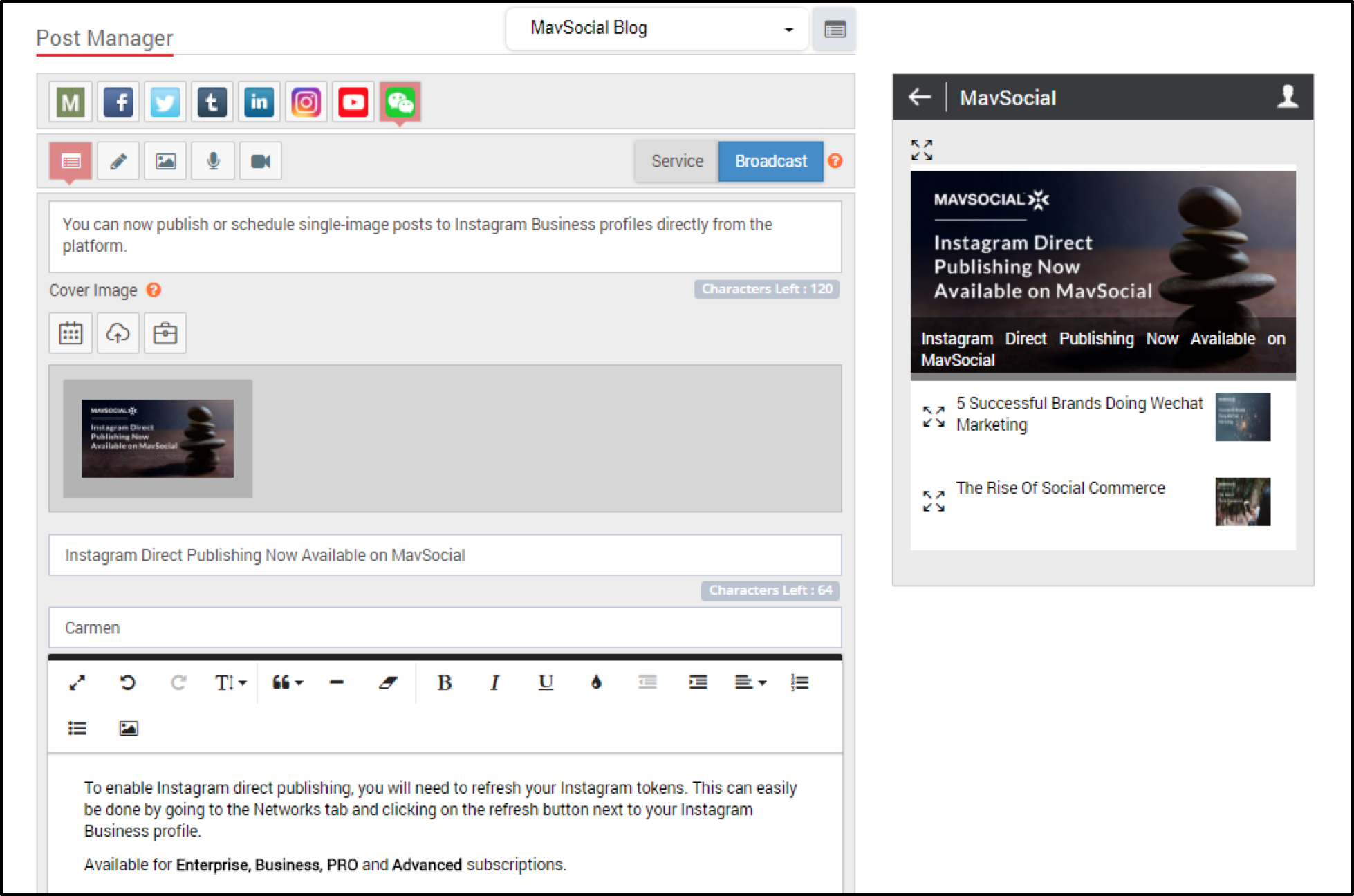Choose the microphone audio post type

click(213, 161)
